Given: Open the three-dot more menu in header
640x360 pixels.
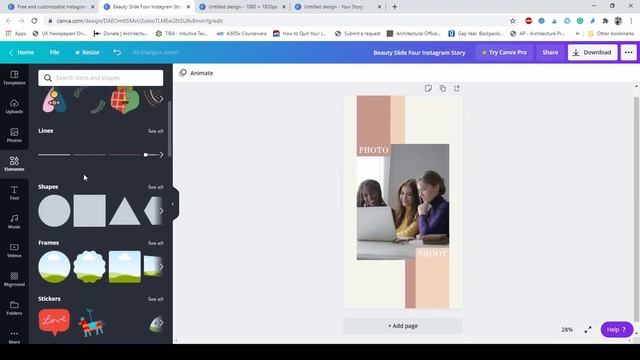Looking at the screenshot, I should click(x=629, y=52).
